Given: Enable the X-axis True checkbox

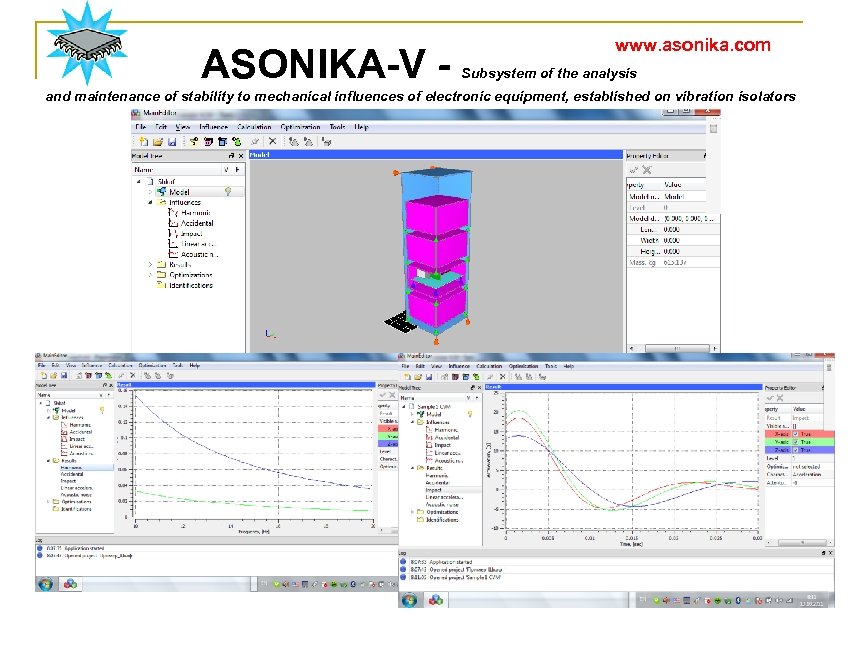Looking at the screenshot, I should tap(796, 434).
